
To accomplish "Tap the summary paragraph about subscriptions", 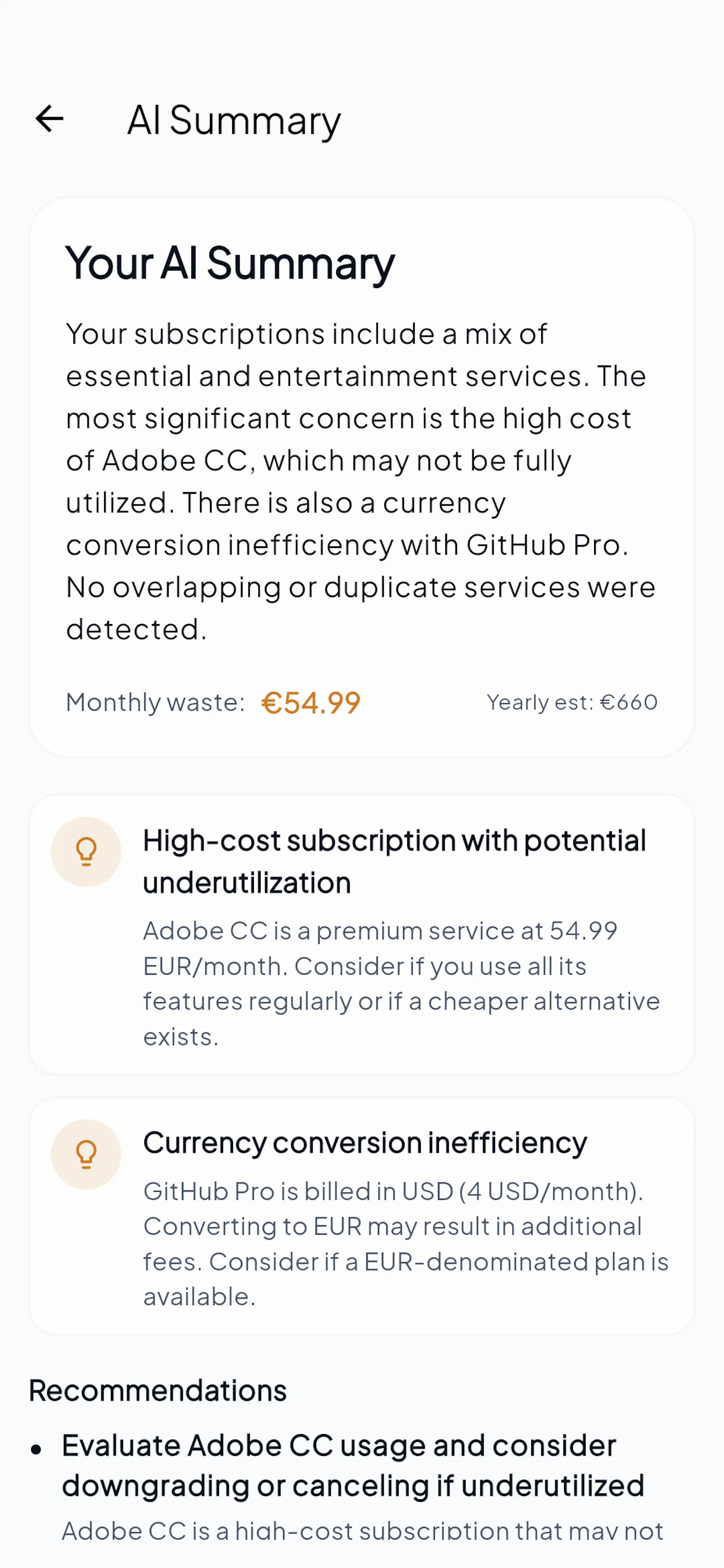I will 361,482.
